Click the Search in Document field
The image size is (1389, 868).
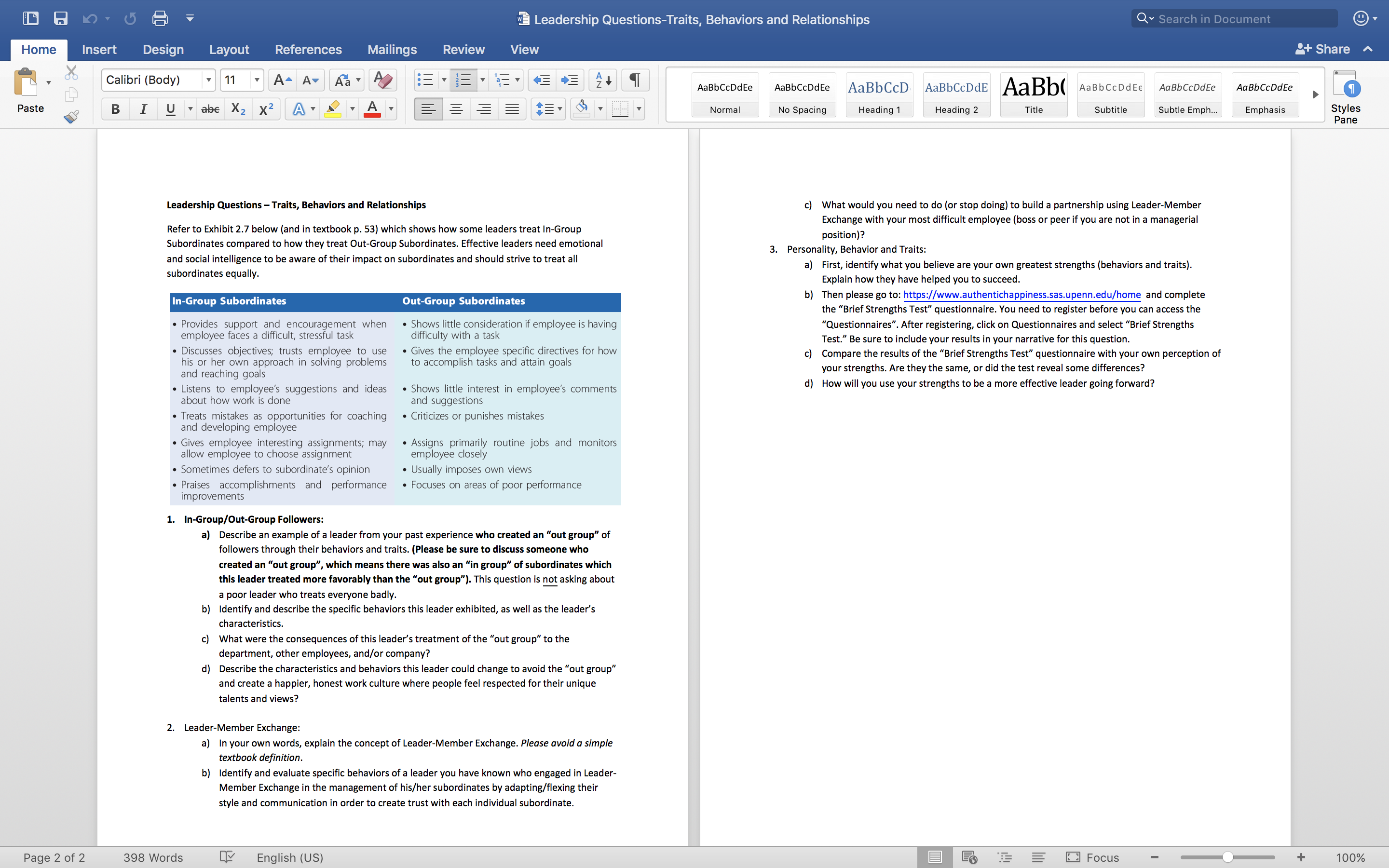(x=1234, y=18)
